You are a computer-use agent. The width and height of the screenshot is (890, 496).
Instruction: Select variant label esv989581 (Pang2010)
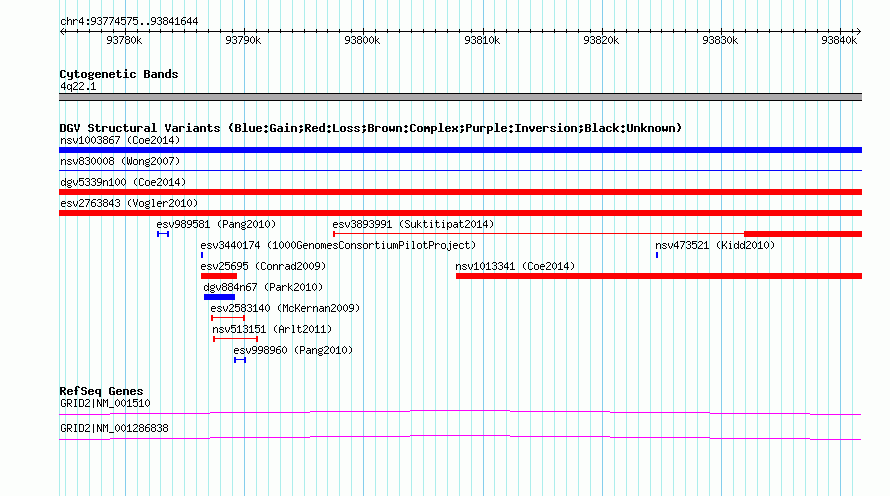[x=216, y=224]
